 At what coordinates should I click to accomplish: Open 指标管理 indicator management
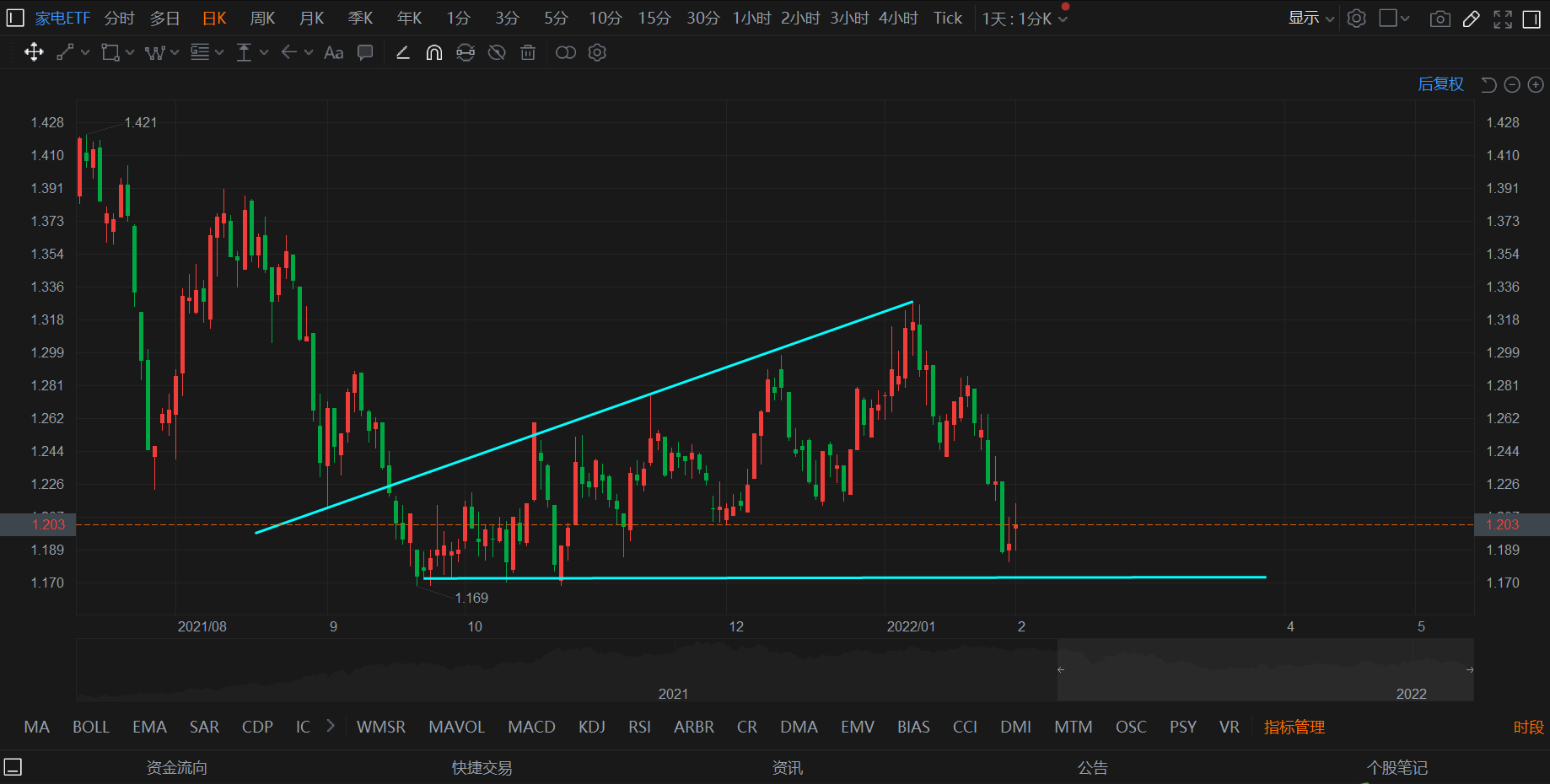[1294, 727]
